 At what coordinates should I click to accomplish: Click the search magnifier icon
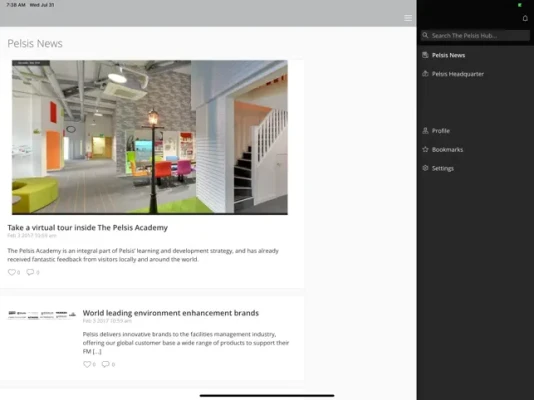425,35
